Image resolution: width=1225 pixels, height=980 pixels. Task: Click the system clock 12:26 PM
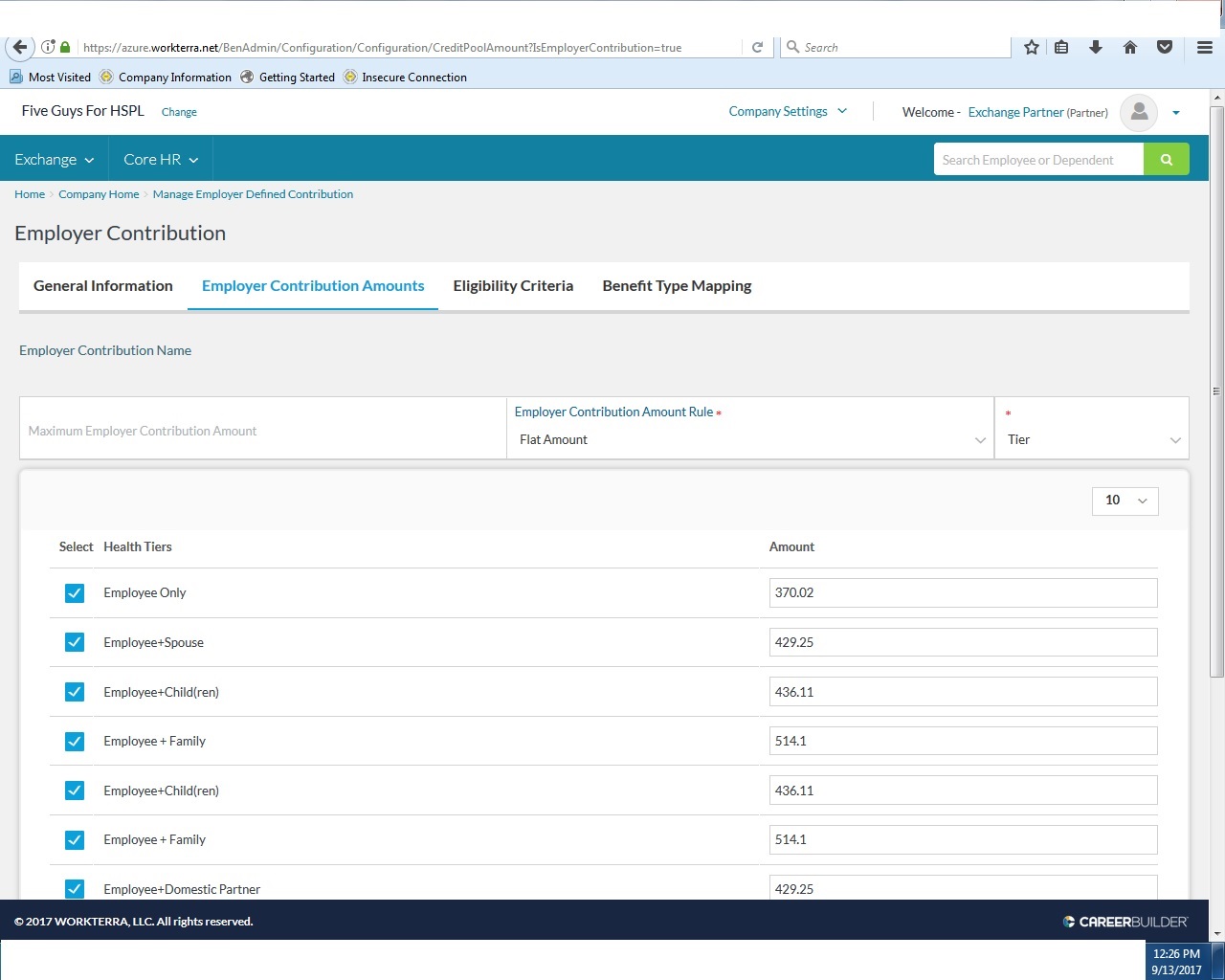1176,953
